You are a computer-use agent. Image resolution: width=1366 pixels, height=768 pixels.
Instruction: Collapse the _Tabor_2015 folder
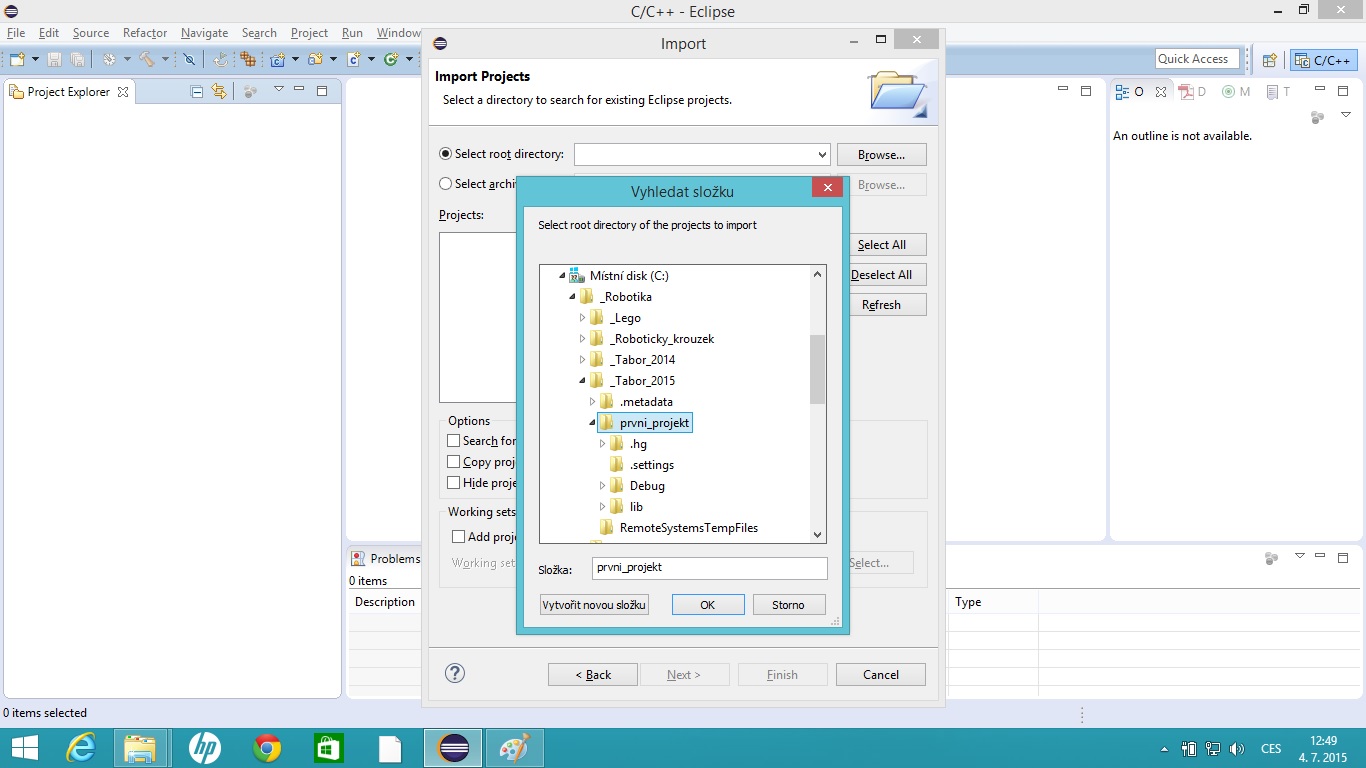coord(583,381)
